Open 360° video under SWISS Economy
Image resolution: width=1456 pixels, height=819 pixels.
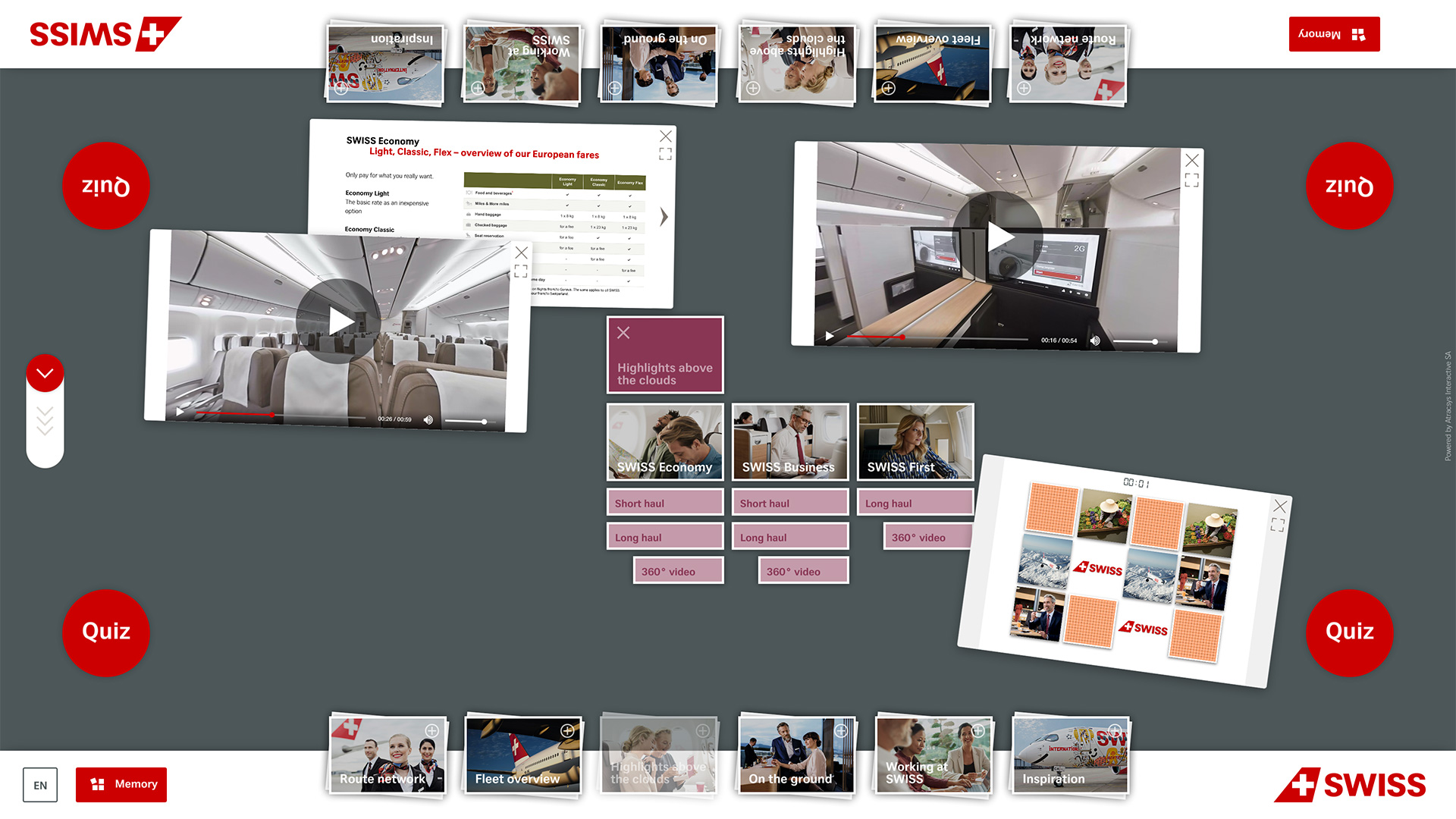click(x=679, y=571)
